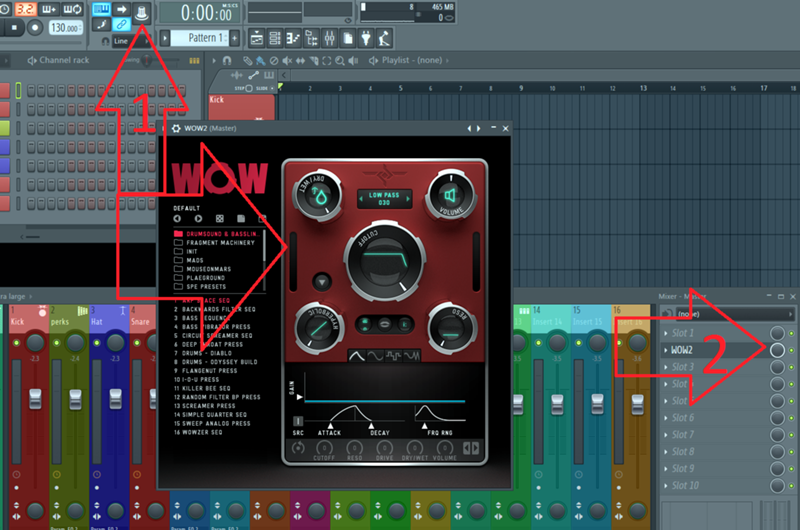Select the playlist Draw pencil tool
The width and height of the screenshot is (800, 530).
[x=247, y=61]
